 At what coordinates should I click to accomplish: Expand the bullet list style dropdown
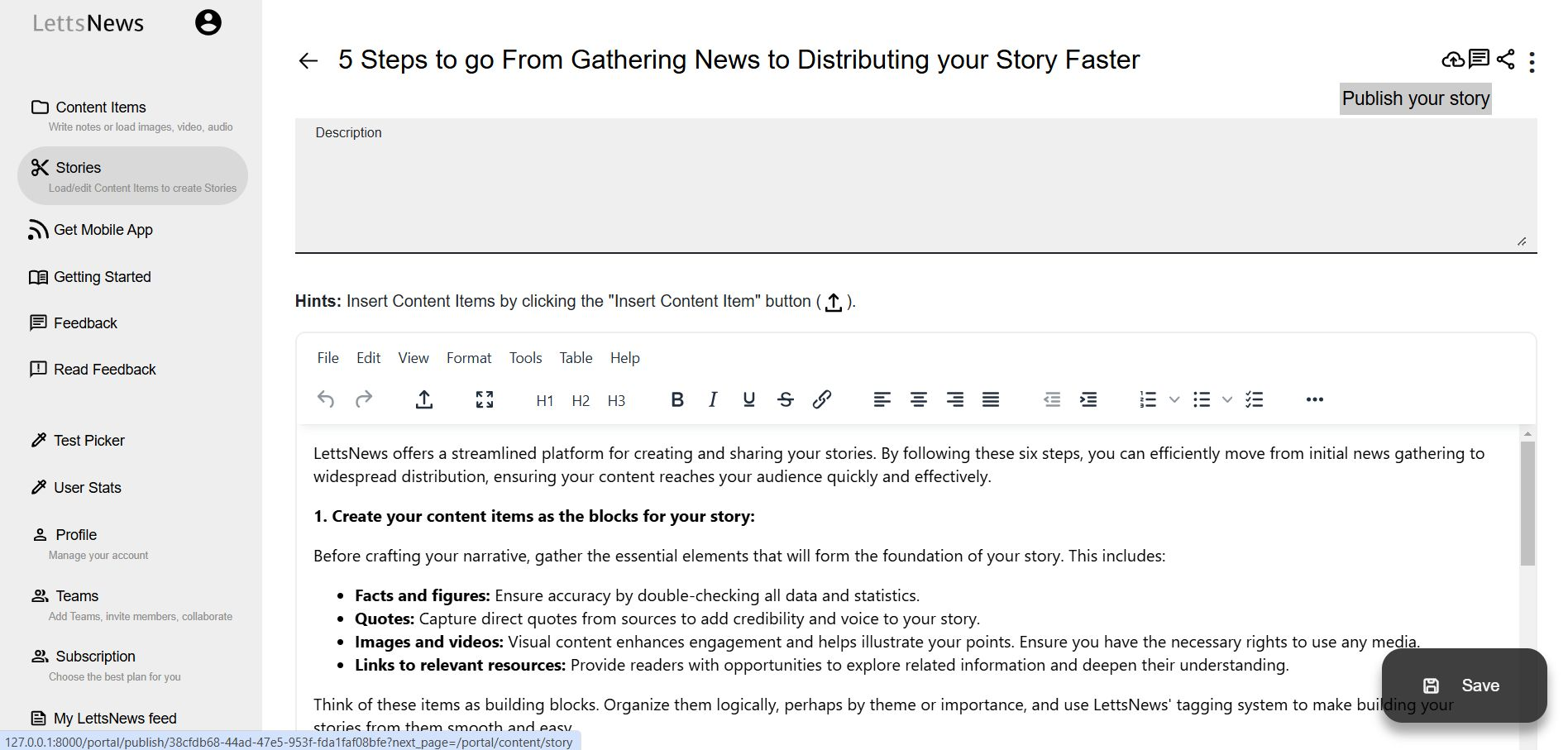pos(1227,400)
